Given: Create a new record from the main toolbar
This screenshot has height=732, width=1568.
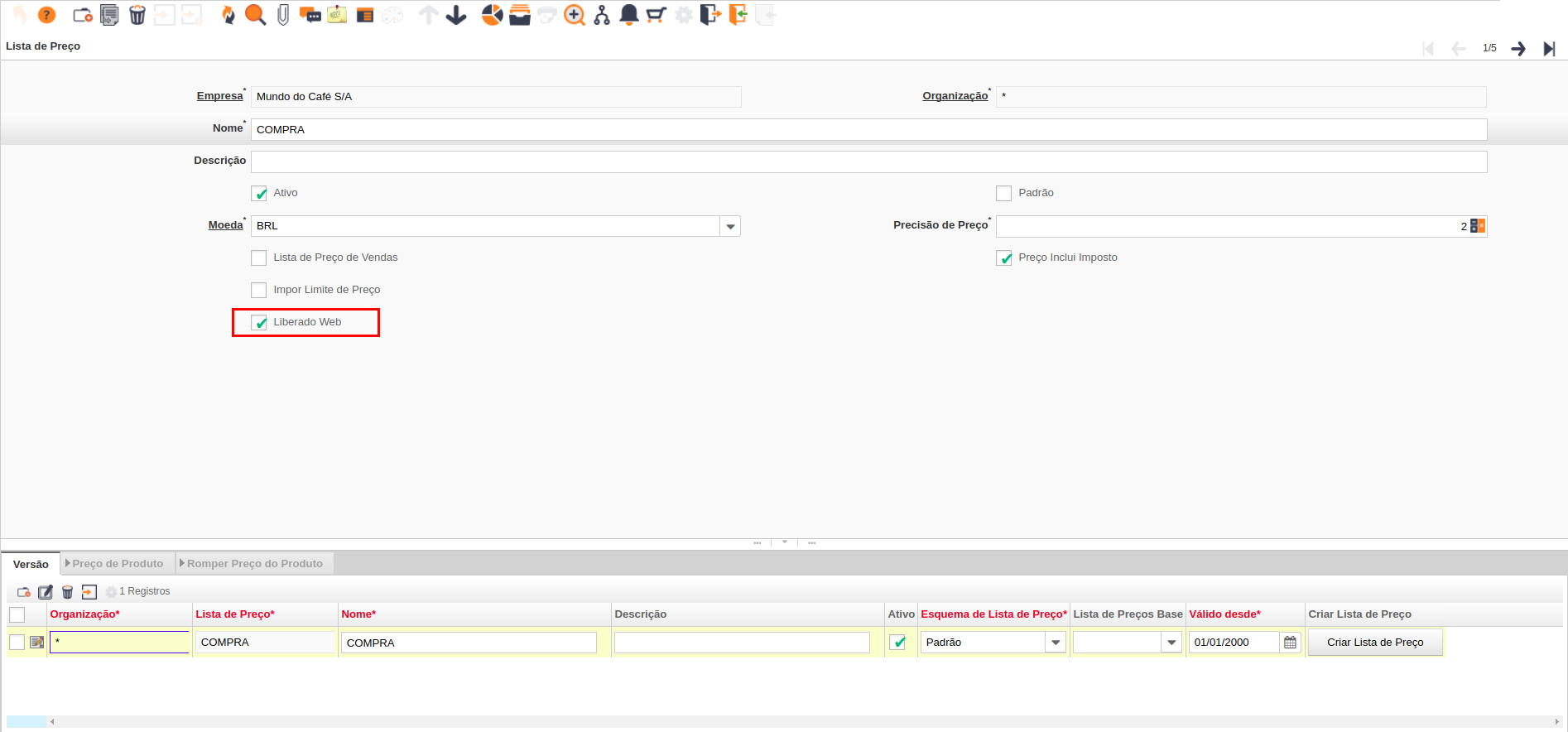Looking at the screenshot, I should 83,15.
